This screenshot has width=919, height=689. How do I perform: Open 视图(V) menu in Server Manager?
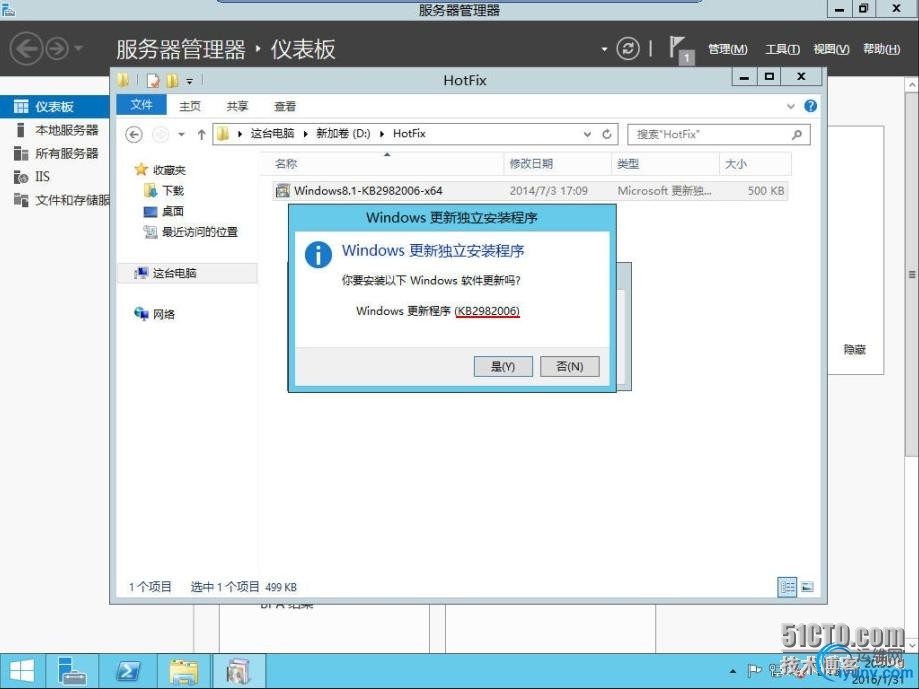831,49
